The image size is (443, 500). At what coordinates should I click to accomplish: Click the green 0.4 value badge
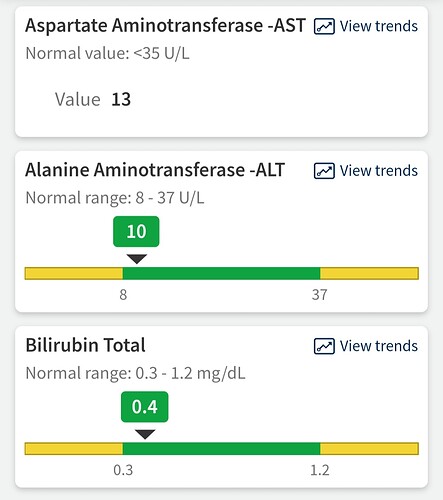145,407
